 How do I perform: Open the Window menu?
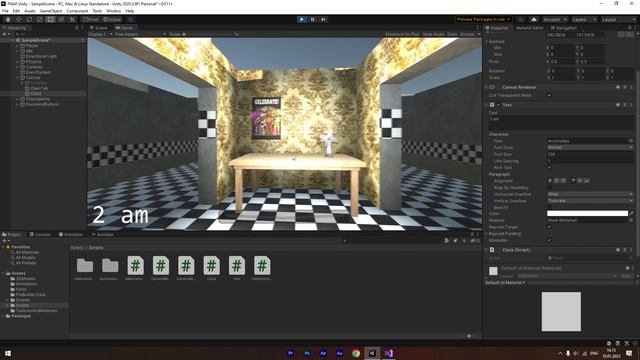(113, 11)
